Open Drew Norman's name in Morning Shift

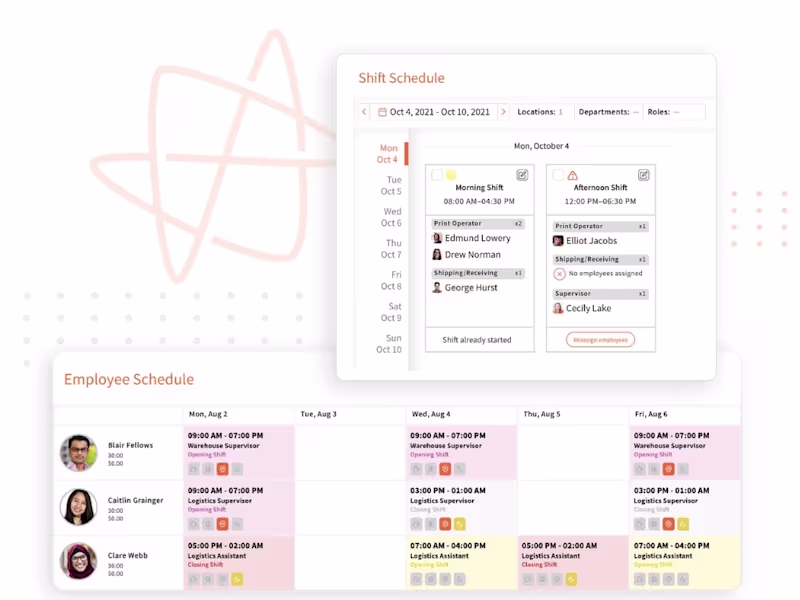[472, 254]
